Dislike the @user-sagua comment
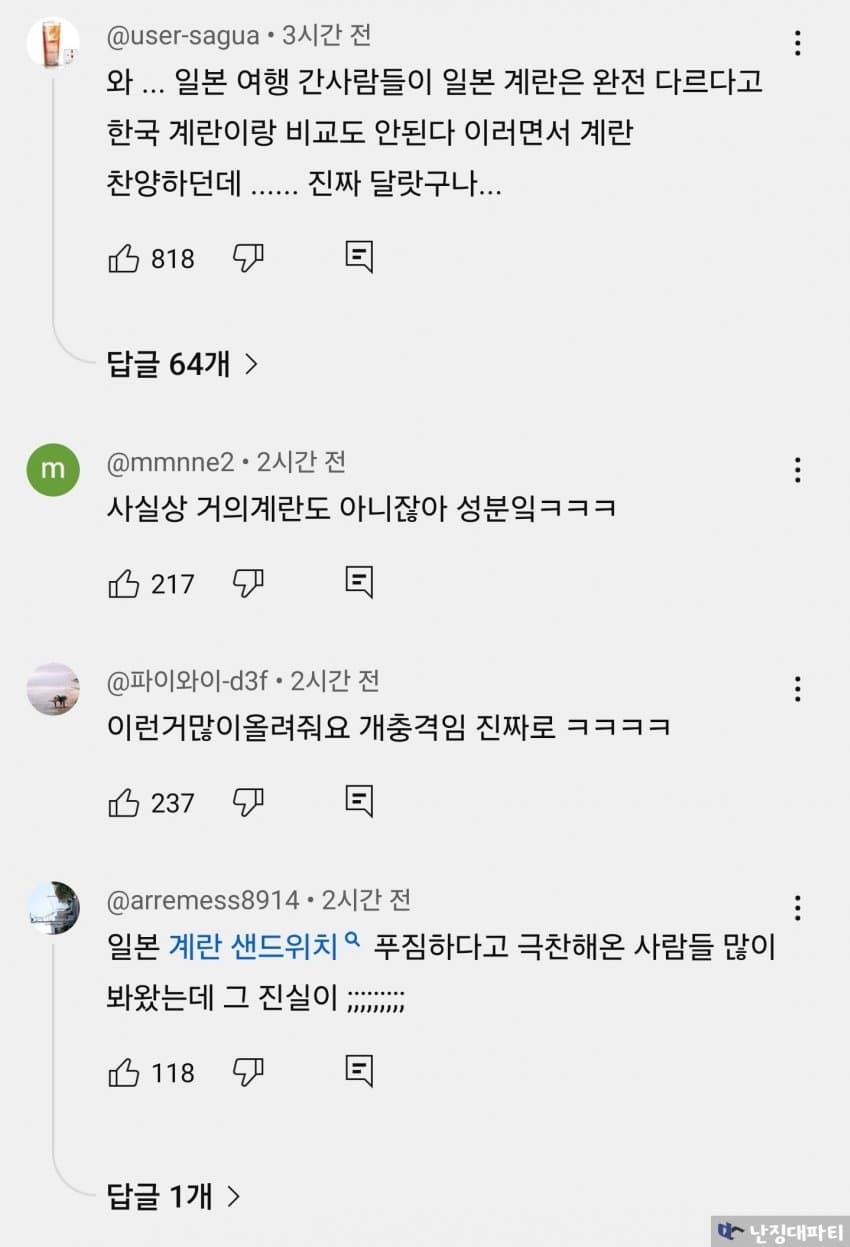850x1247 pixels. pyautogui.click(x=248, y=259)
